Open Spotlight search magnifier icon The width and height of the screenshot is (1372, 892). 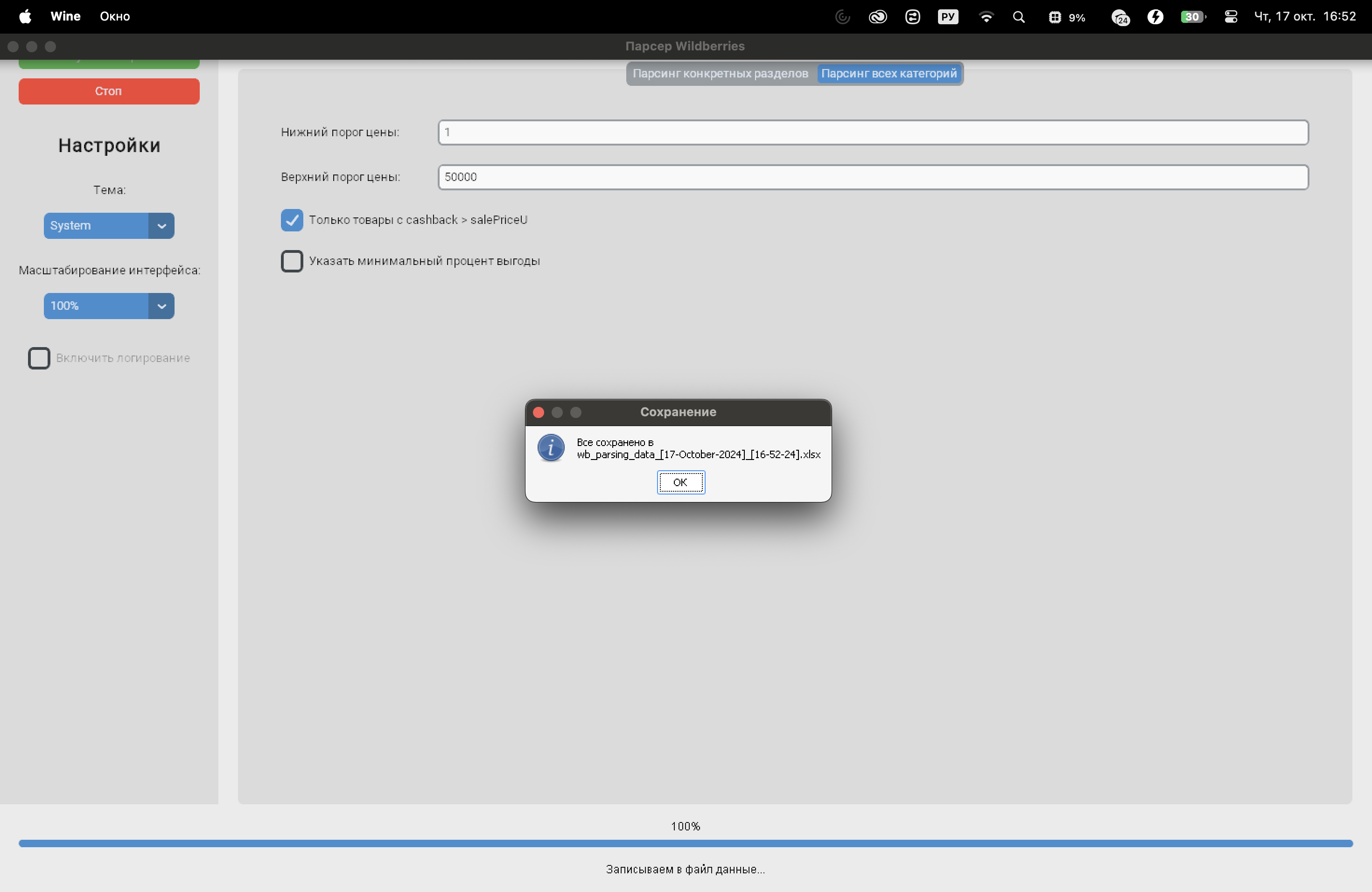tap(1019, 17)
